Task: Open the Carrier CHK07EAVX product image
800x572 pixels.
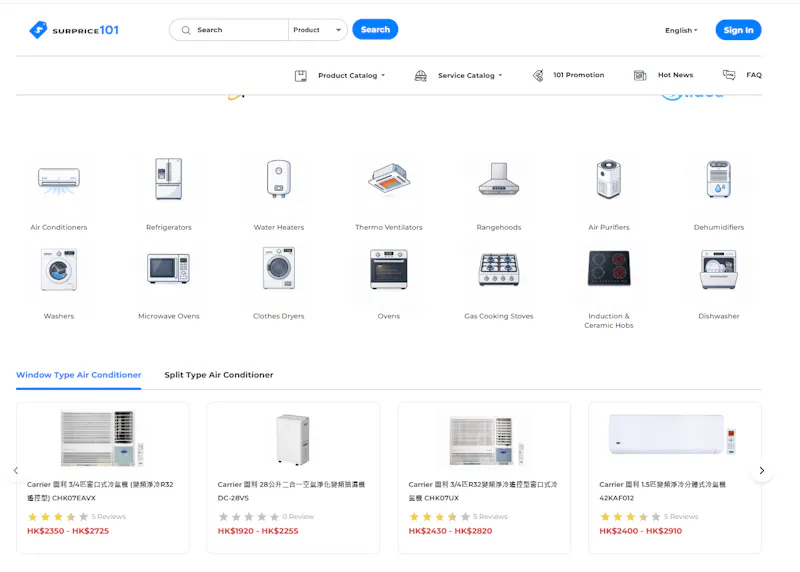Action: (103, 439)
